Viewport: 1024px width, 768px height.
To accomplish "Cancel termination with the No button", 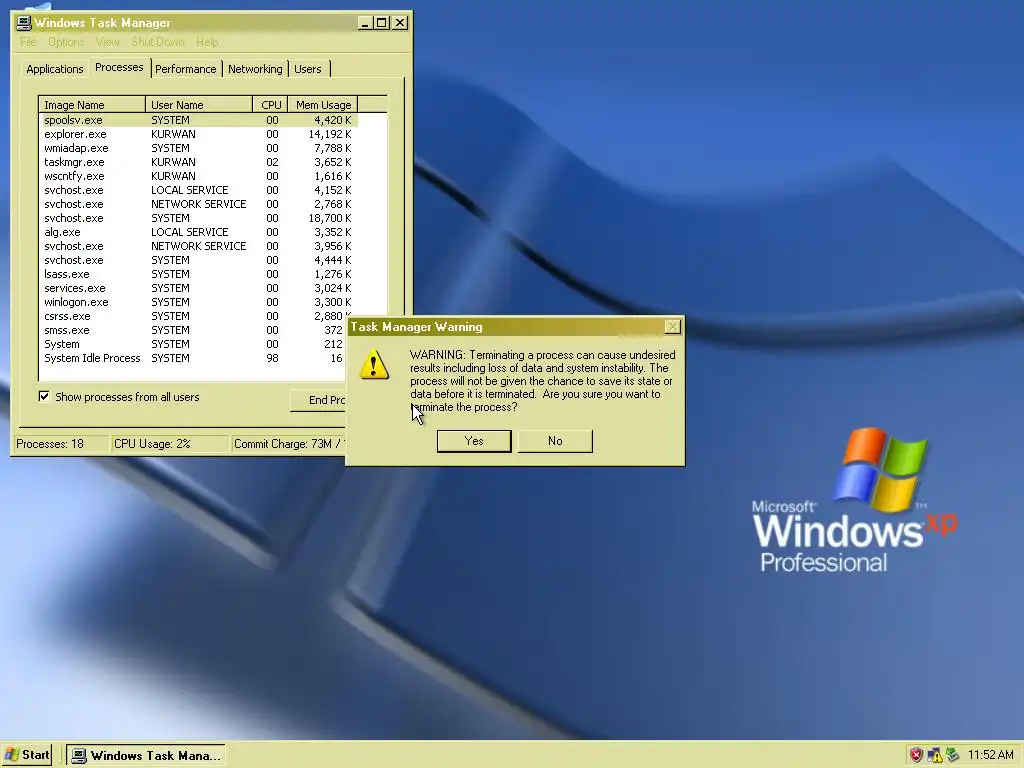I will (x=555, y=441).
